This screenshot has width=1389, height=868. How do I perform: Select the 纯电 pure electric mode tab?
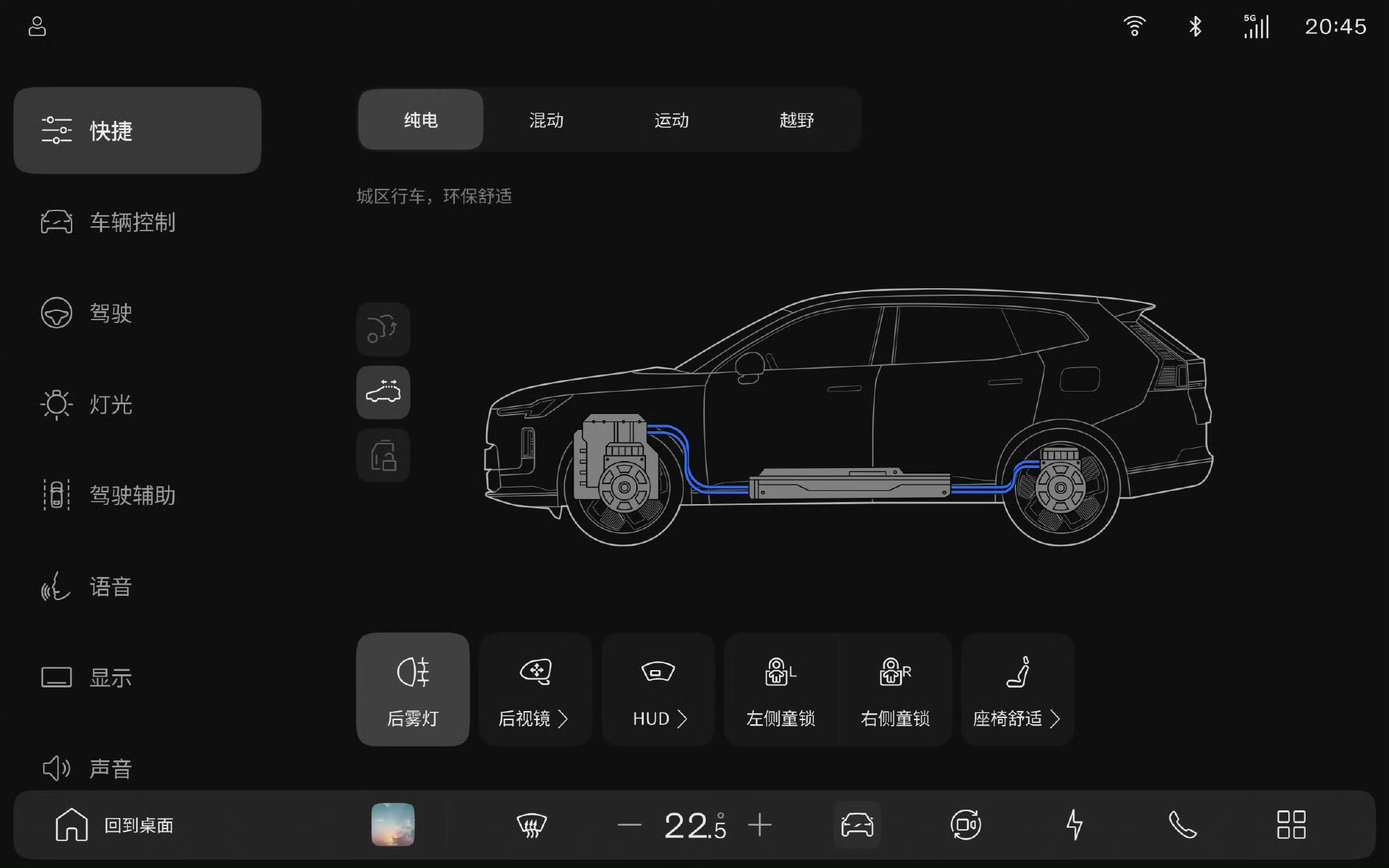421,119
